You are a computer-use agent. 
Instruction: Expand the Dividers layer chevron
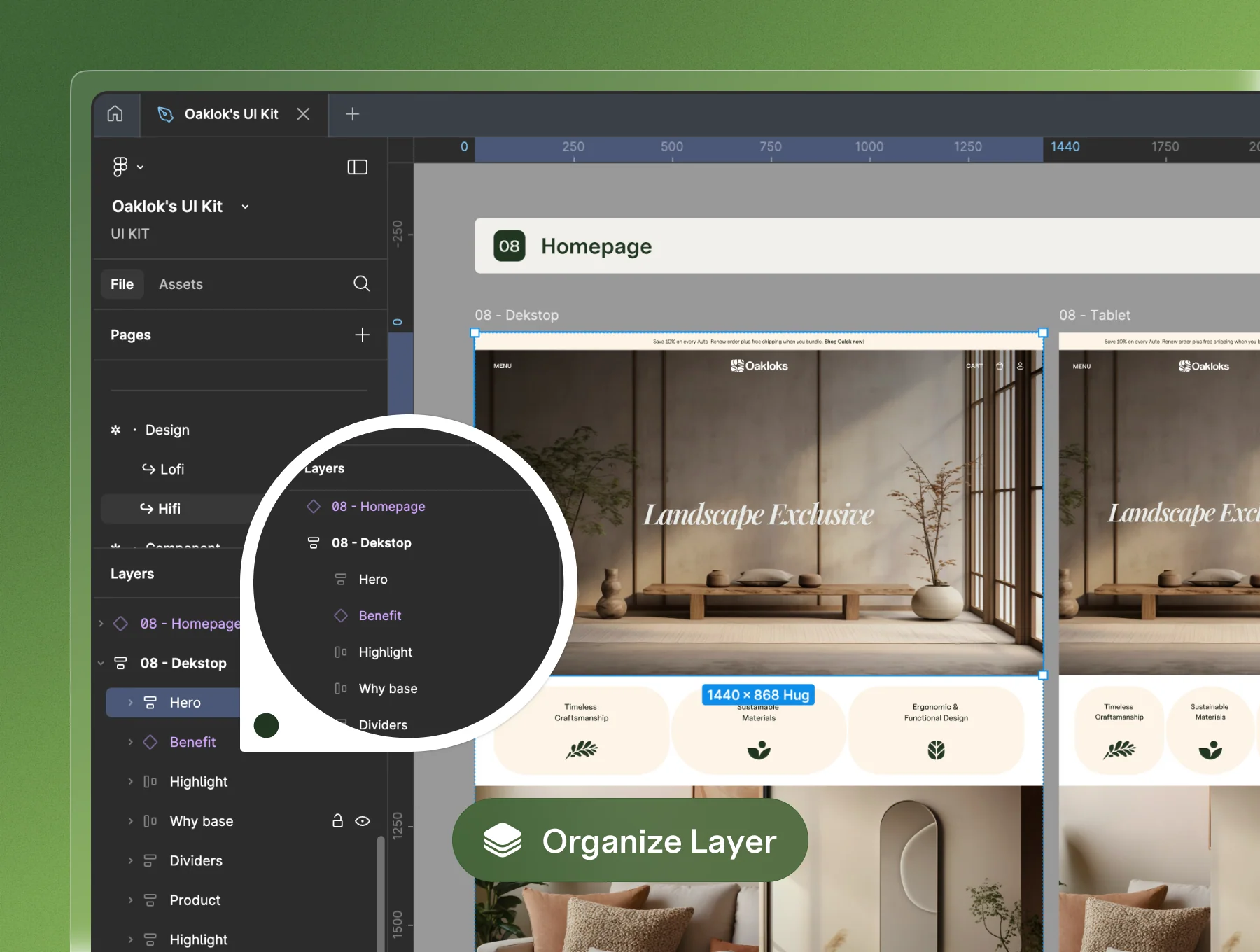pyautogui.click(x=130, y=860)
